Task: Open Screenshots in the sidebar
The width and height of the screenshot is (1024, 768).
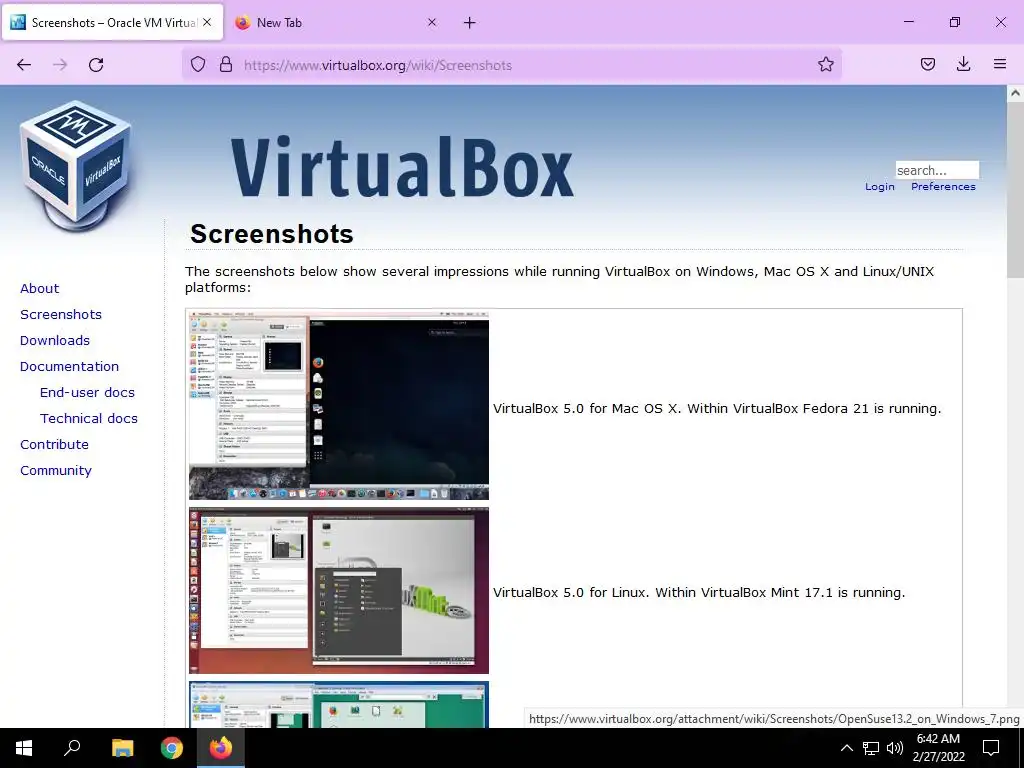Action: click(x=61, y=315)
